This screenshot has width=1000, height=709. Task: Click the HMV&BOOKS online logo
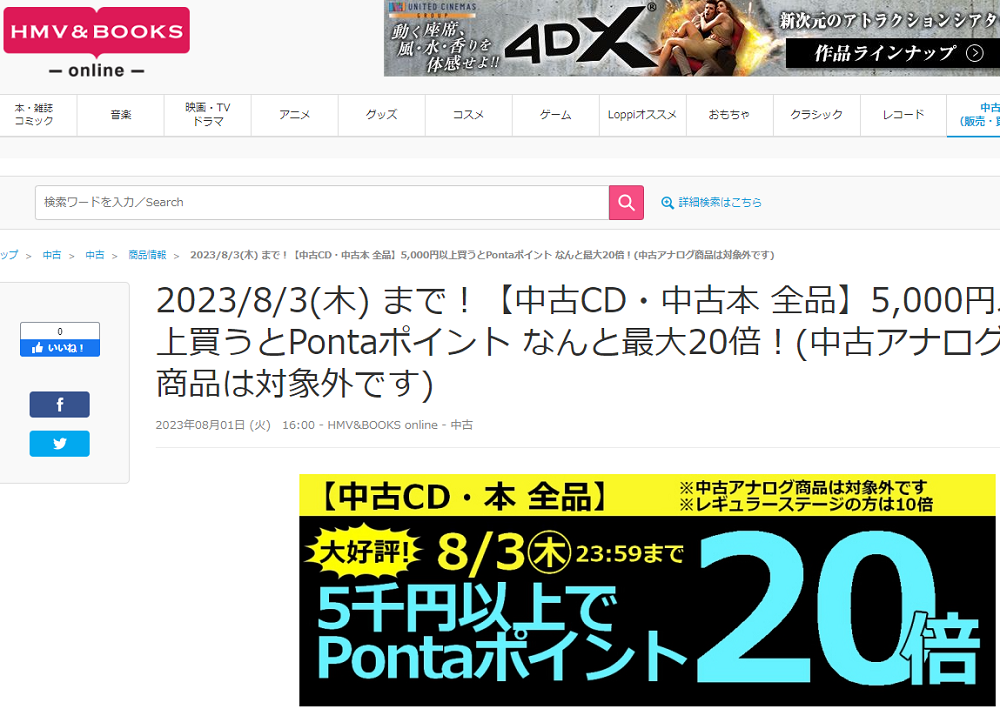click(96, 42)
